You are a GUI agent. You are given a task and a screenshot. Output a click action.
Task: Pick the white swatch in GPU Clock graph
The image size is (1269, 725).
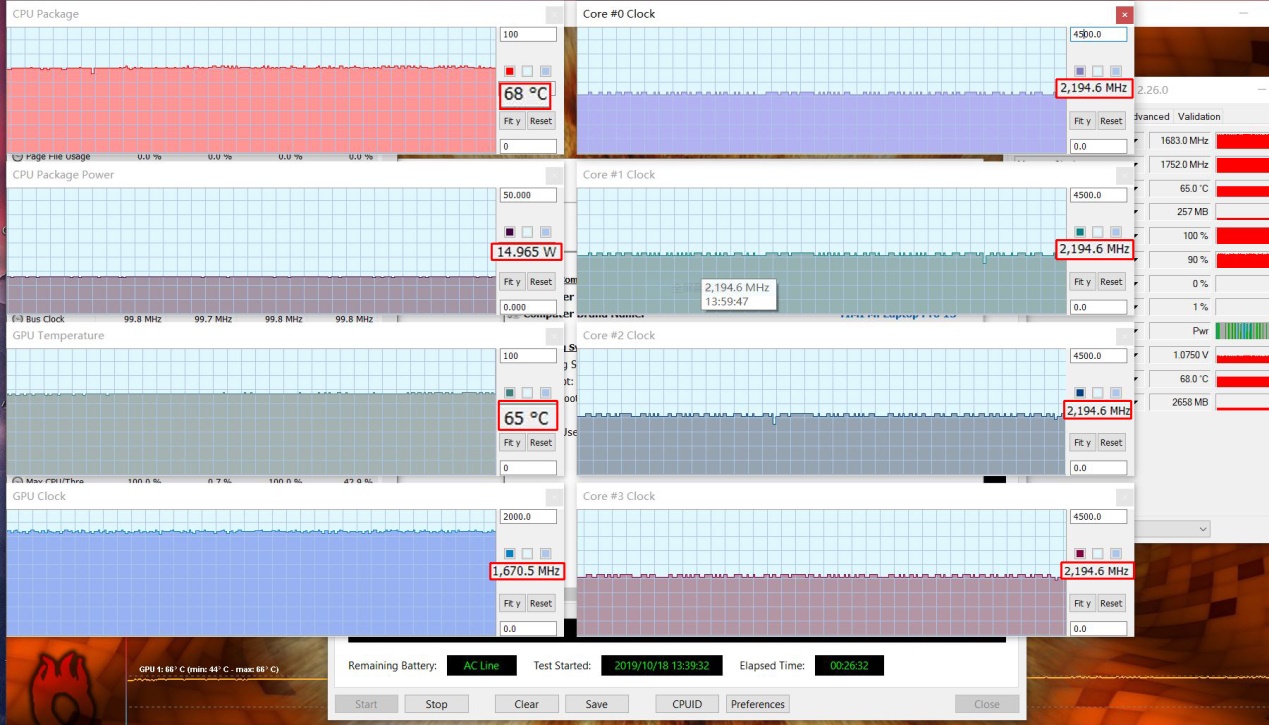coord(527,553)
